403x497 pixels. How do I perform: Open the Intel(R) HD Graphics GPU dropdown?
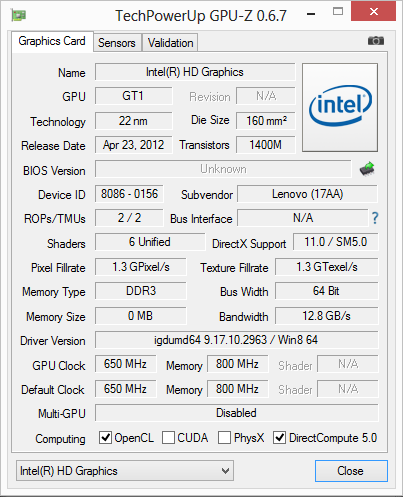point(125,471)
